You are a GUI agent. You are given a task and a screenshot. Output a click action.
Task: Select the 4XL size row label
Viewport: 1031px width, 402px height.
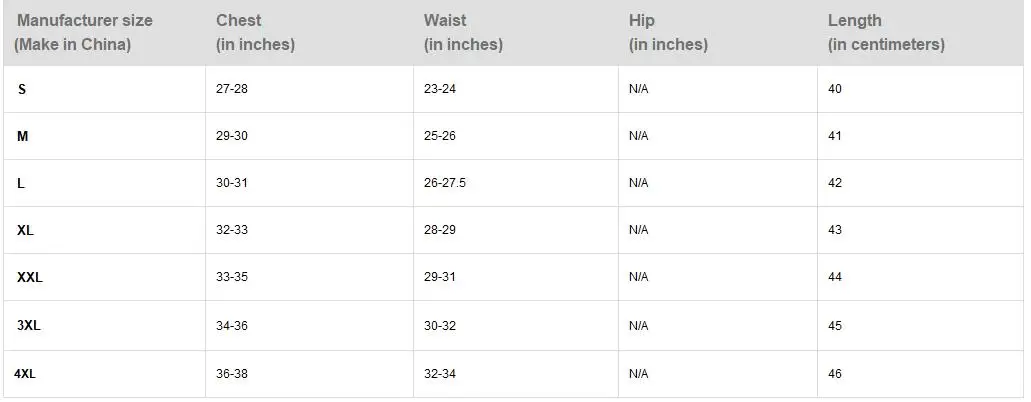[x=25, y=374]
